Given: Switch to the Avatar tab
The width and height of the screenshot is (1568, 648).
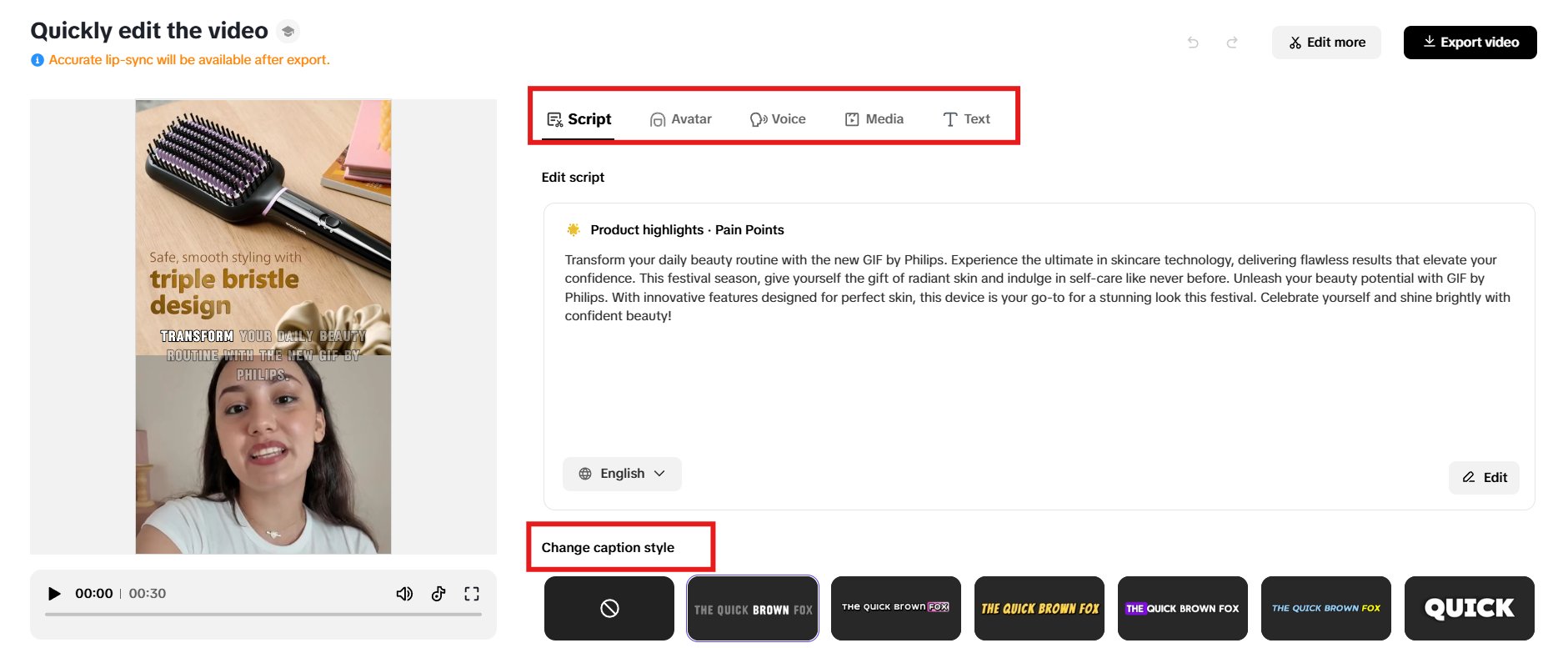Looking at the screenshot, I should pos(681,119).
